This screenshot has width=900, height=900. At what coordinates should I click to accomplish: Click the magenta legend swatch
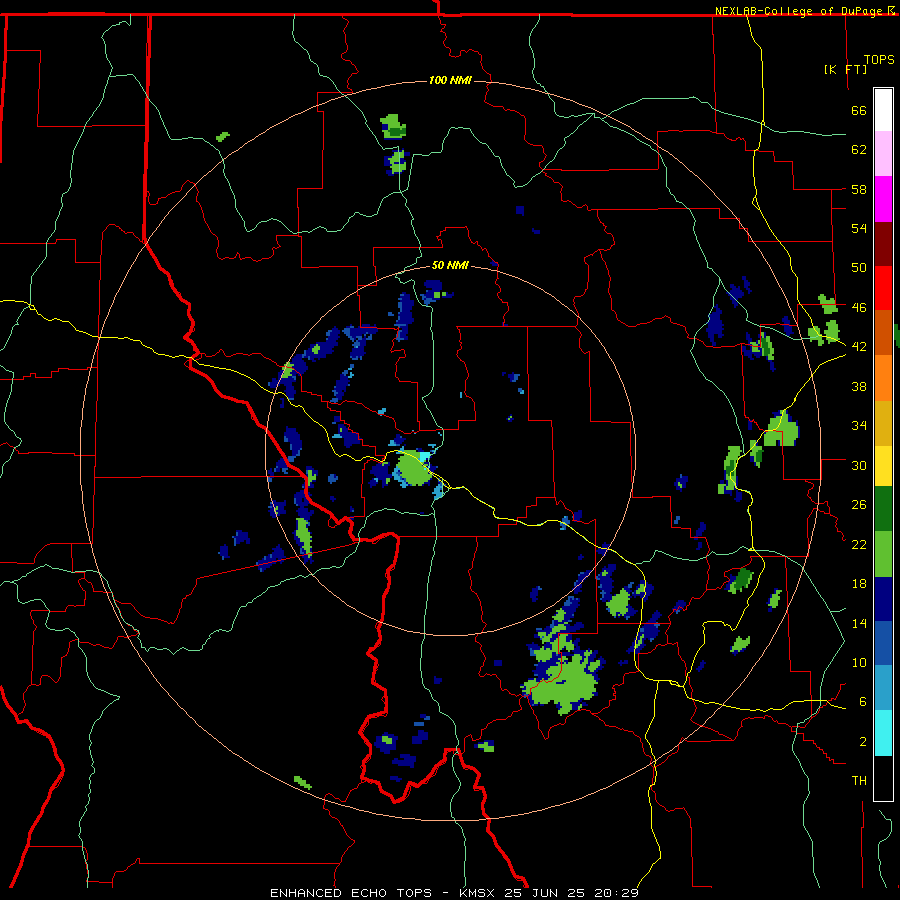(883, 199)
